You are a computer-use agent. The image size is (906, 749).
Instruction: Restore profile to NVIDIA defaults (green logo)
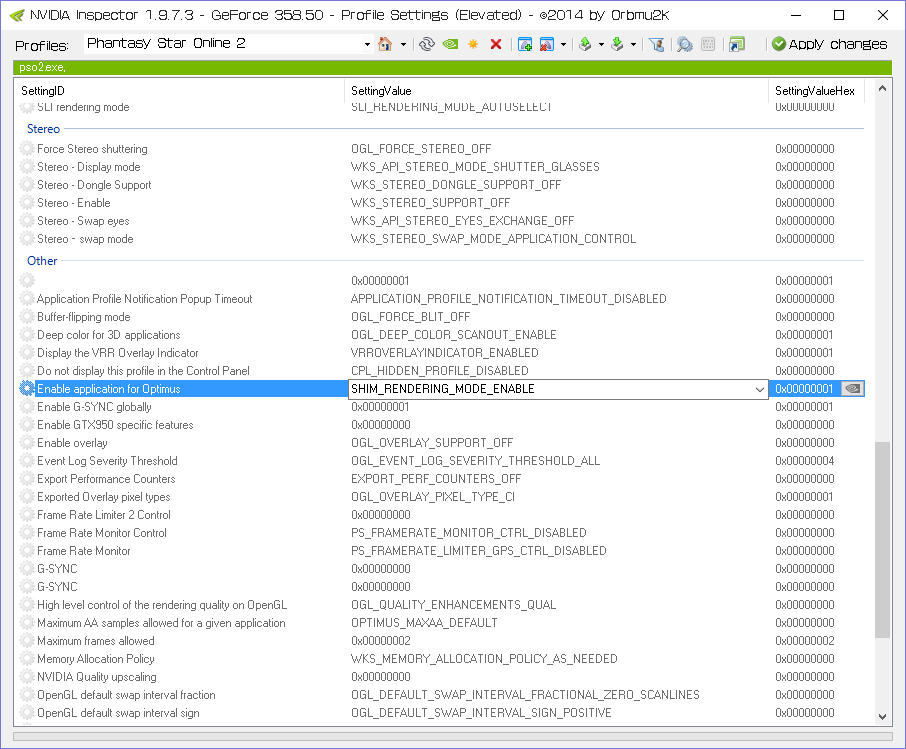(450, 44)
